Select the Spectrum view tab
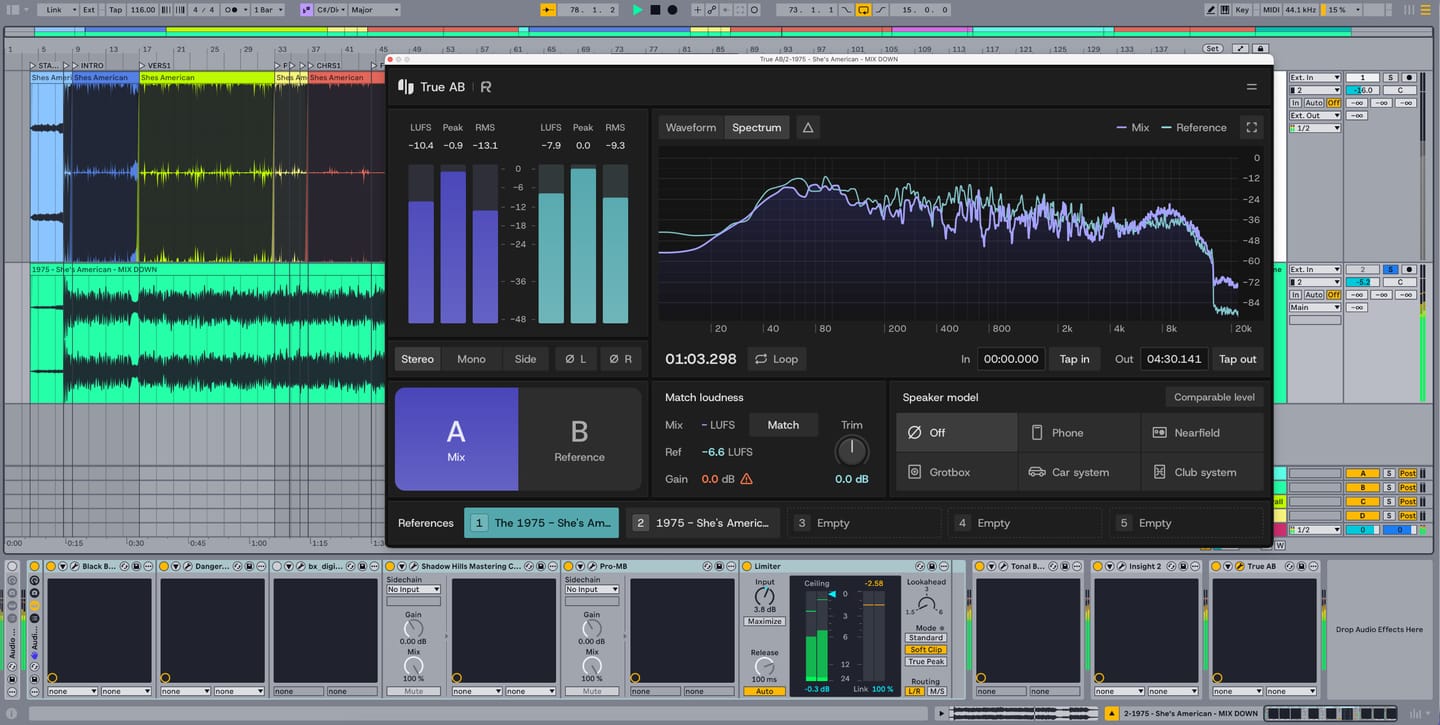The image size is (1440, 725). coord(756,127)
